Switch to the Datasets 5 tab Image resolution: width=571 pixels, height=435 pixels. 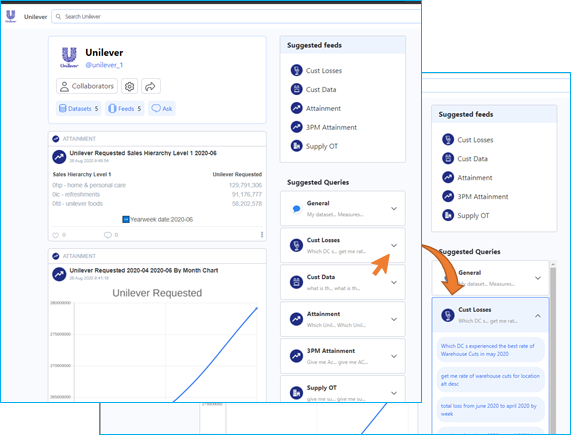click(78, 108)
